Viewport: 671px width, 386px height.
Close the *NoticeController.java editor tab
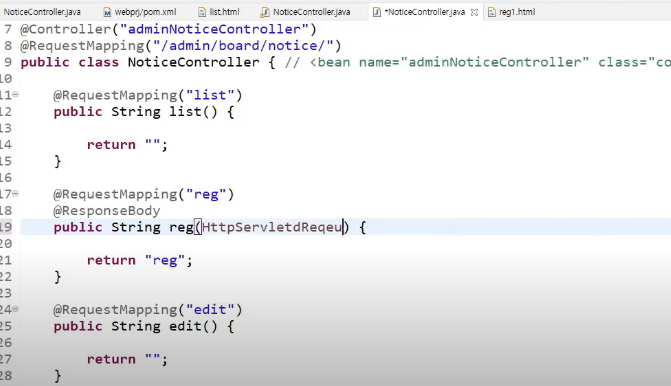pyautogui.click(x=474, y=12)
